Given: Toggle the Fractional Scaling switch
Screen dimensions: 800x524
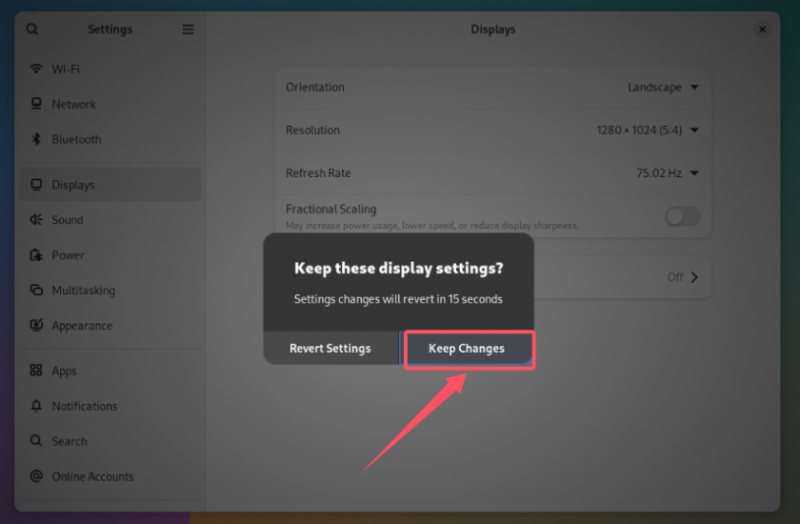Looking at the screenshot, I should coord(682,216).
